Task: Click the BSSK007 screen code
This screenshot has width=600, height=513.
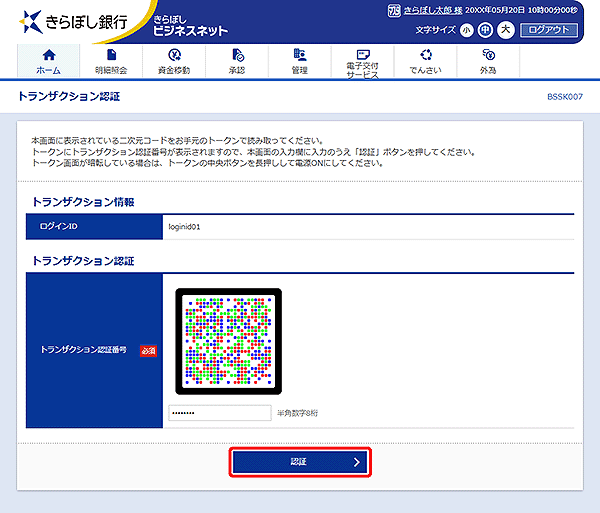Action: click(565, 97)
